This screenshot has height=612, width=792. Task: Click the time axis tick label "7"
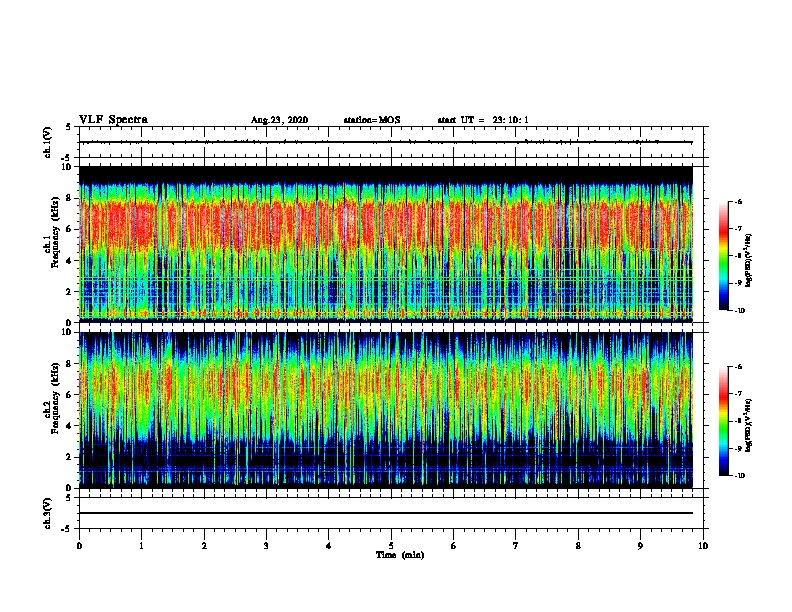coord(516,546)
